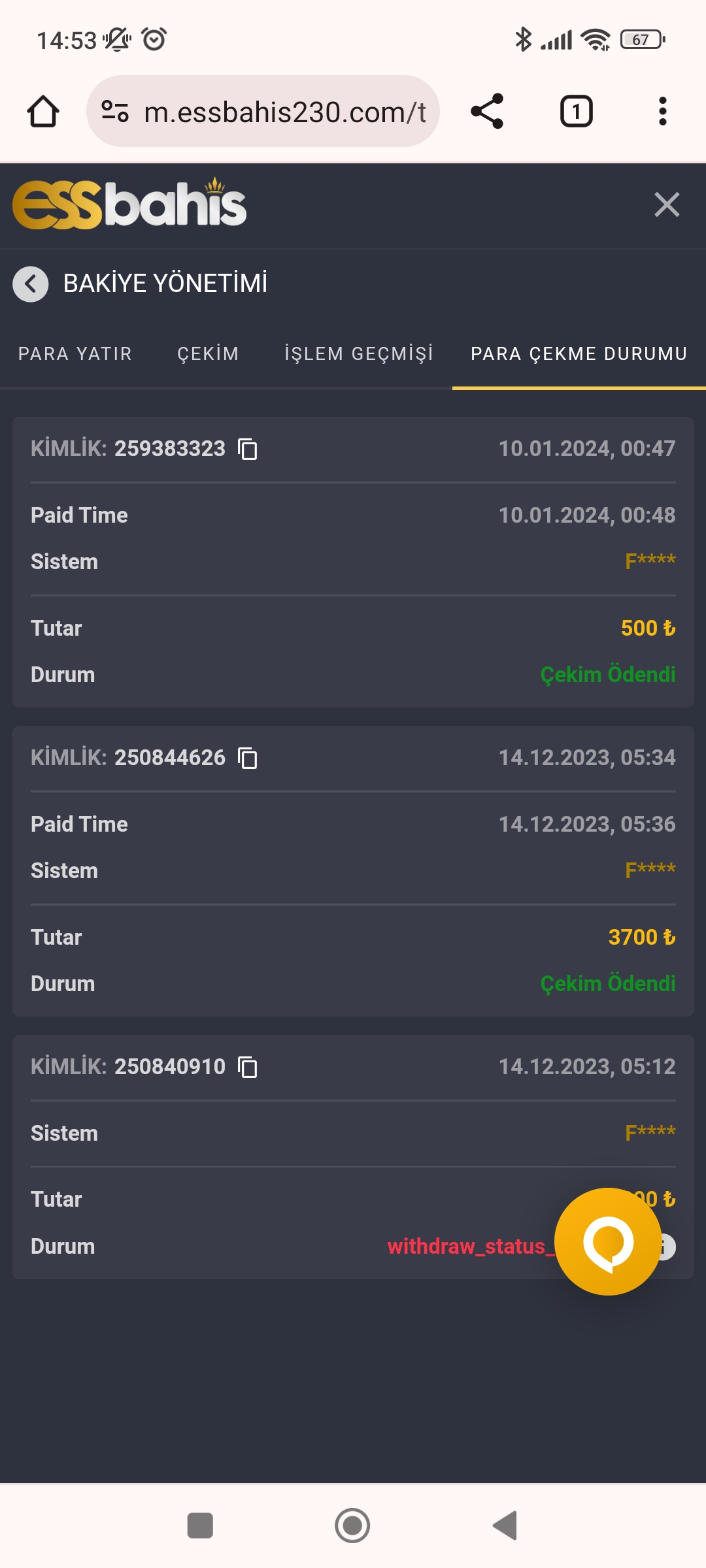Copy withdrawal ID 250840910
The height and width of the screenshot is (1568, 706).
coord(248,1068)
